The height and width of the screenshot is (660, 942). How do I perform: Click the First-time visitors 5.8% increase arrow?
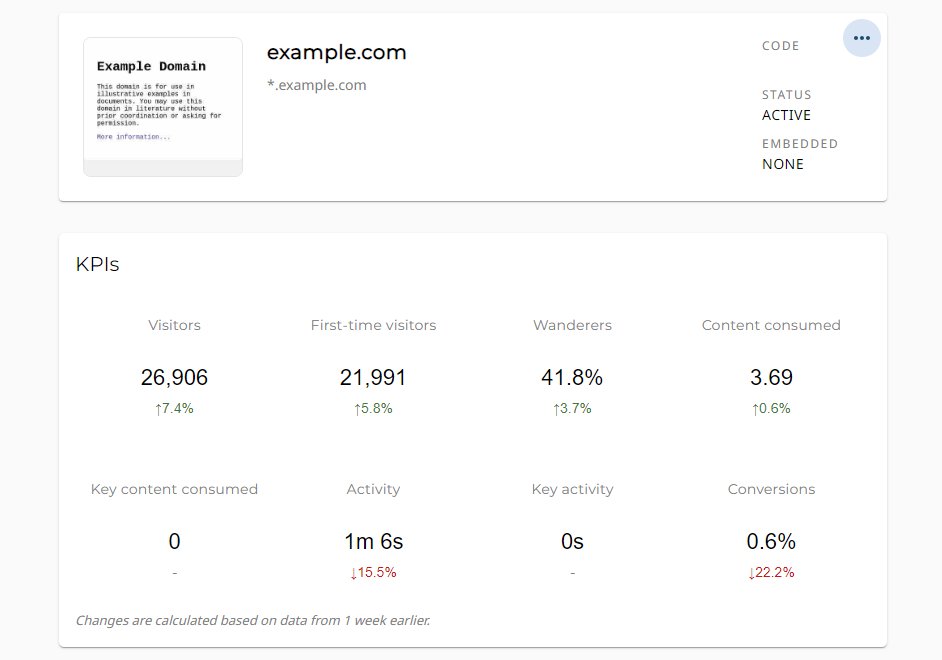358,408
